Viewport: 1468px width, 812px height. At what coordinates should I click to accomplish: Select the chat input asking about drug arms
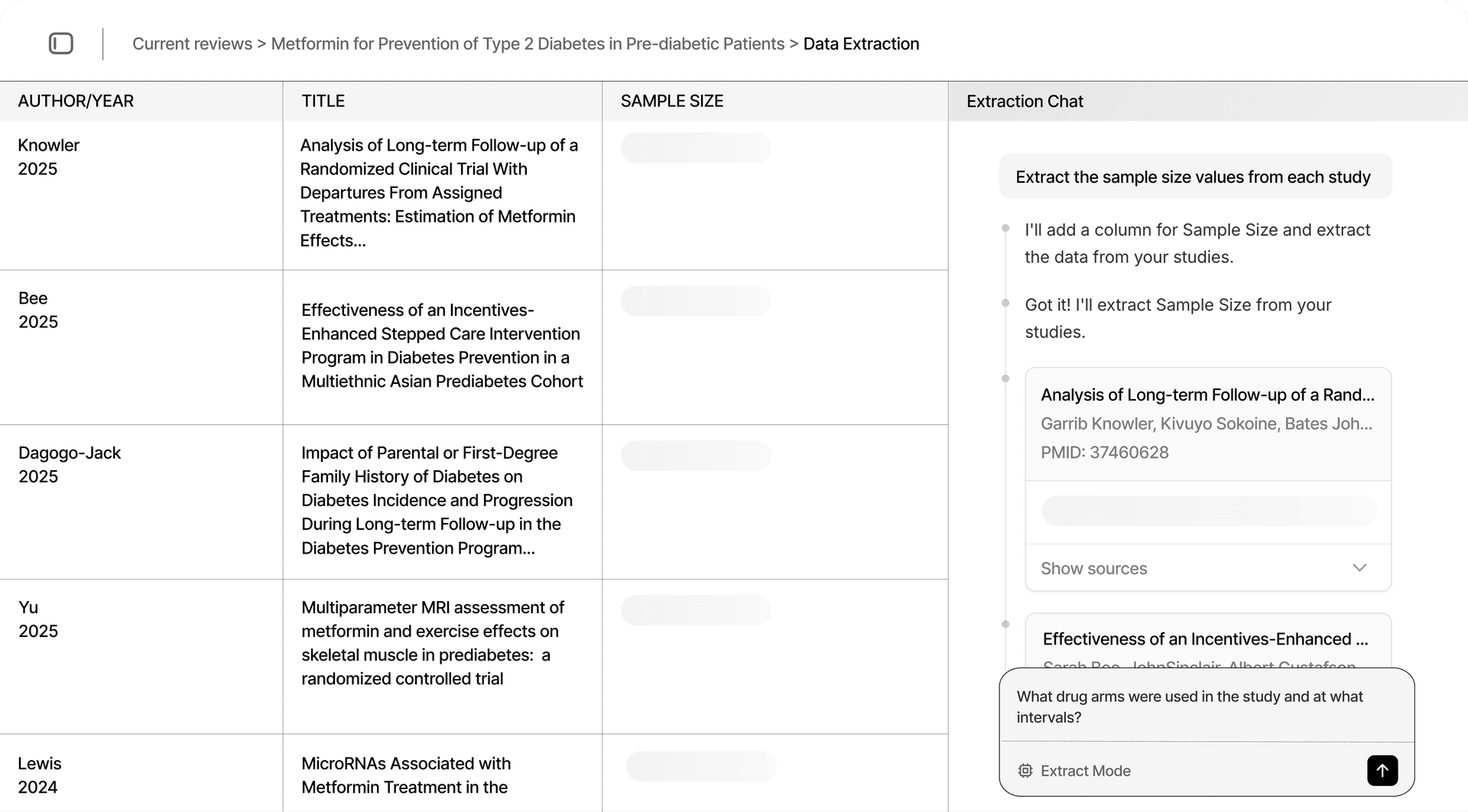pos(1190,706)
